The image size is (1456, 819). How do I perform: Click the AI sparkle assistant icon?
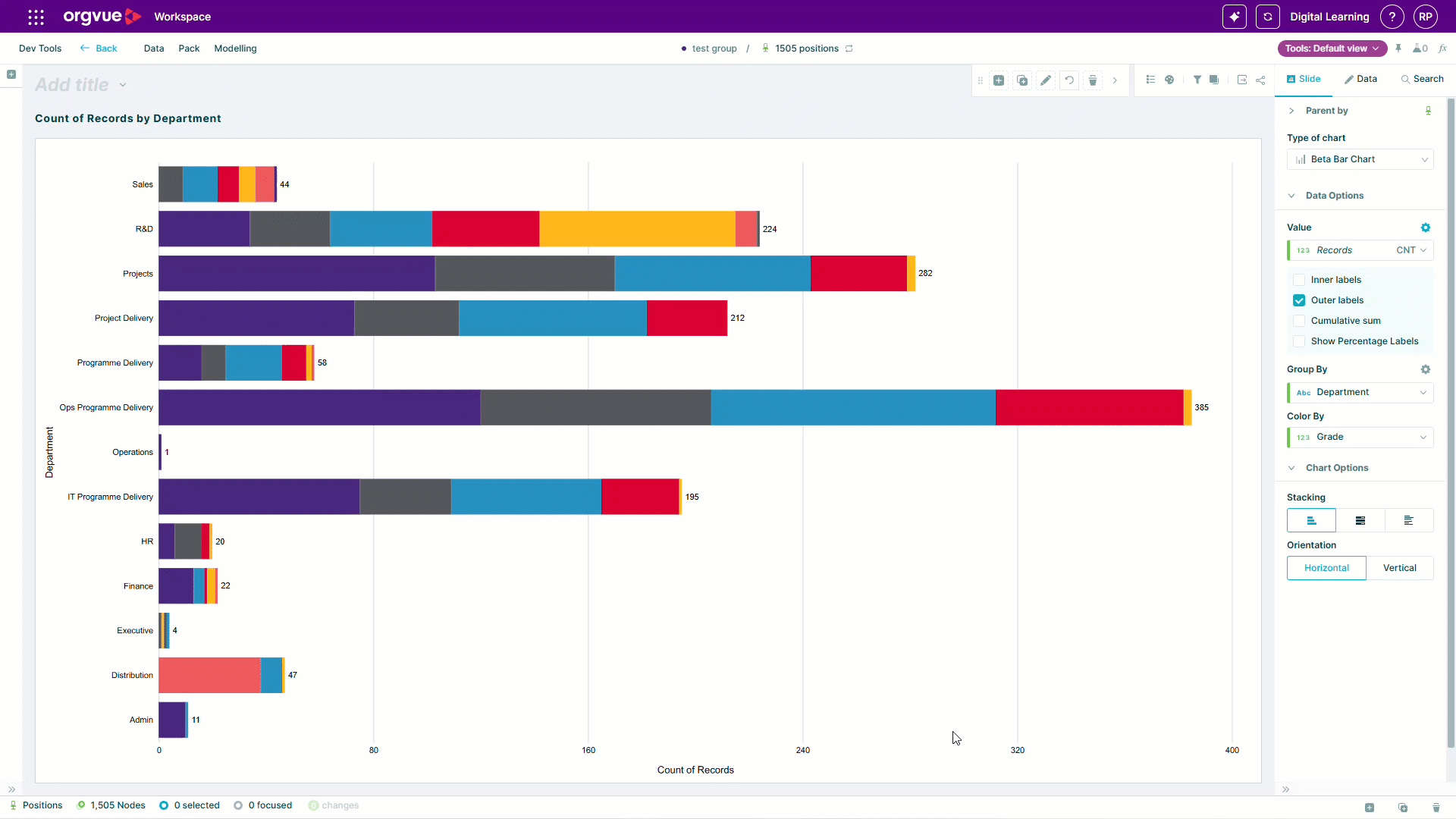[1235, 17]
